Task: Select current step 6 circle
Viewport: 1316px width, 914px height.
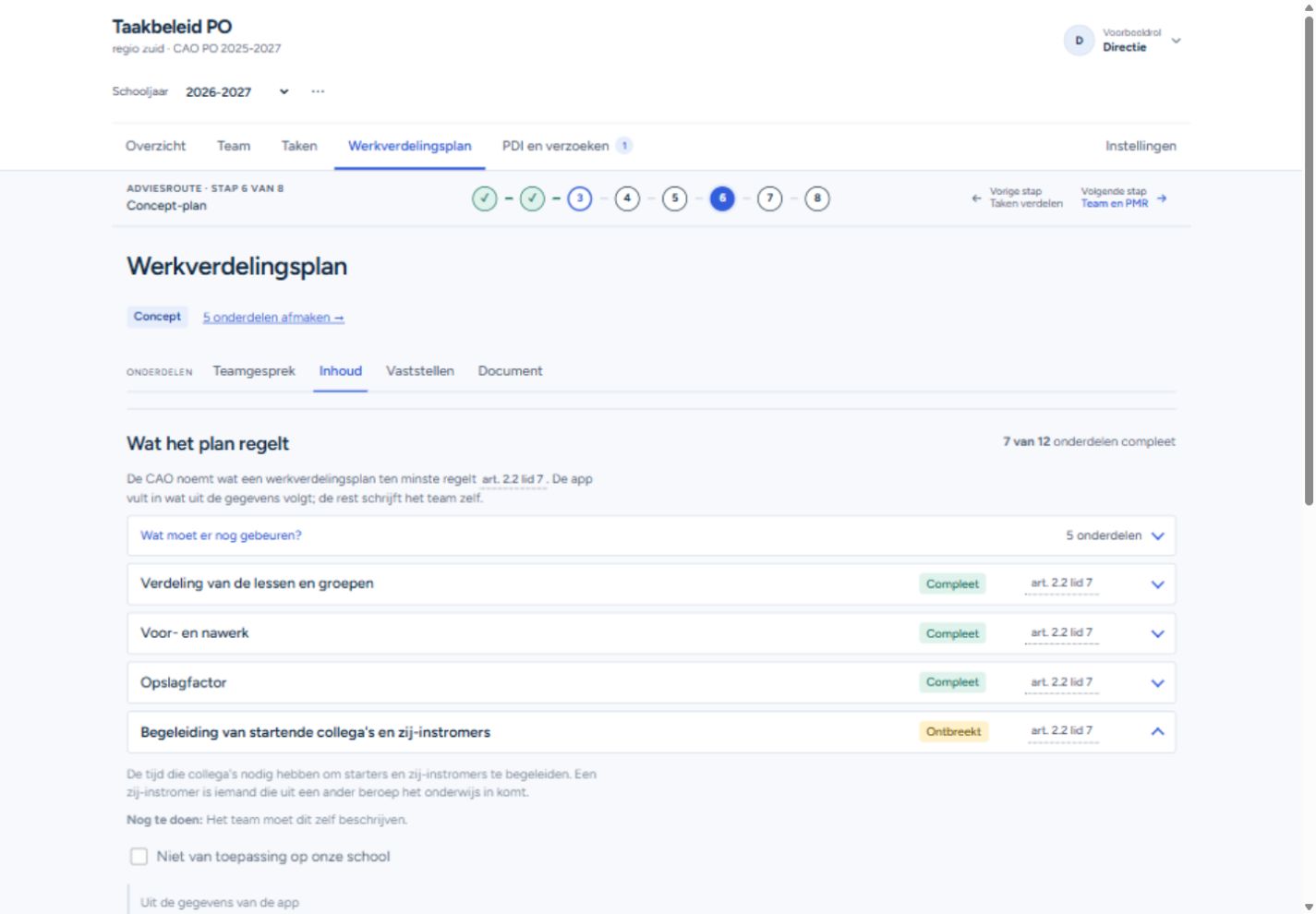Action: click(x=722, y=198)
